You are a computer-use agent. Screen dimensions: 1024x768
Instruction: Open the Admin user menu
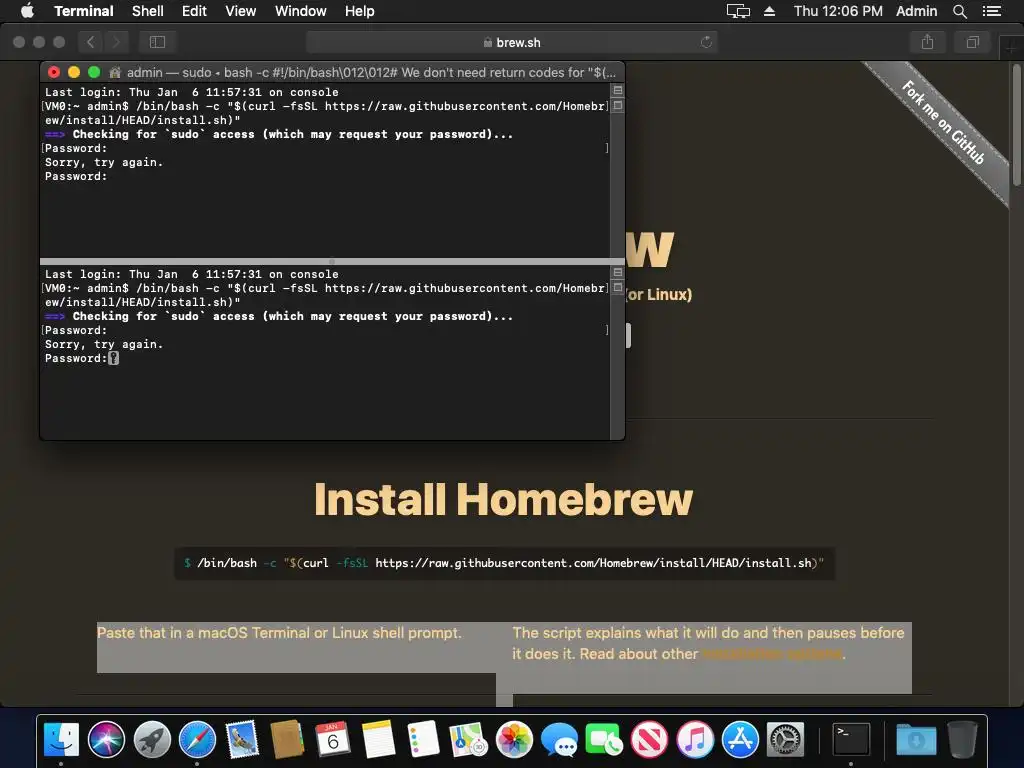pos(916,11)
